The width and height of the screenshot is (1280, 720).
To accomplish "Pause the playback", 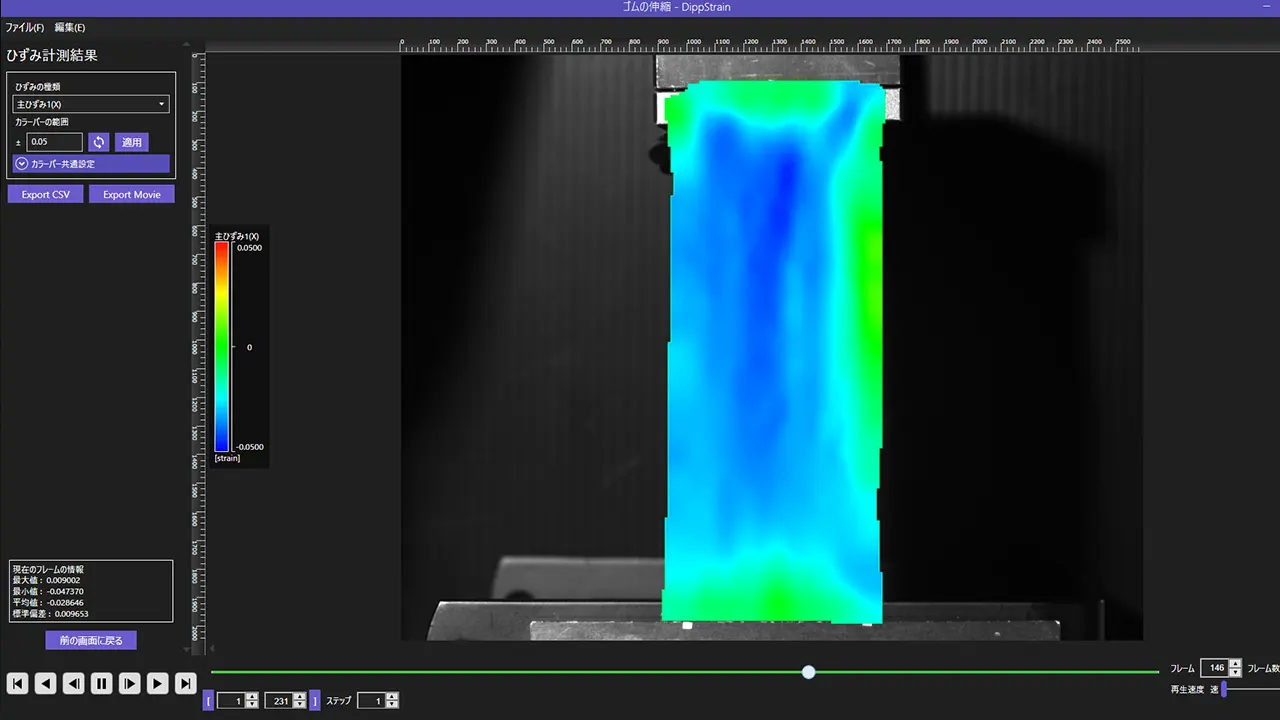I will (x=101, y=684).
